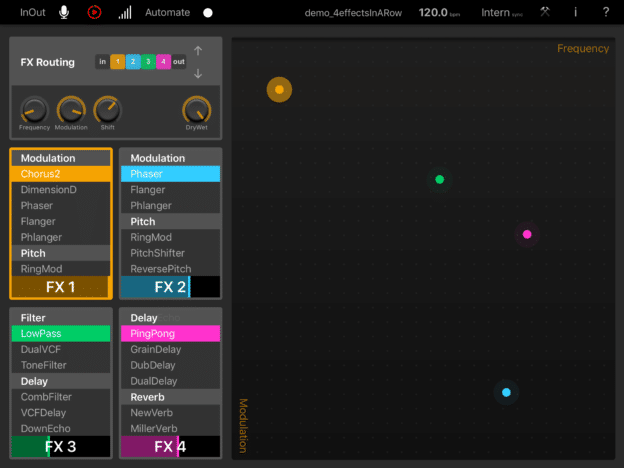Image resolution: width=624 pixels, height=468 pixels.
Task: Open the signal level bars icon
Action: pyautogui.click(x=125, y=12)
